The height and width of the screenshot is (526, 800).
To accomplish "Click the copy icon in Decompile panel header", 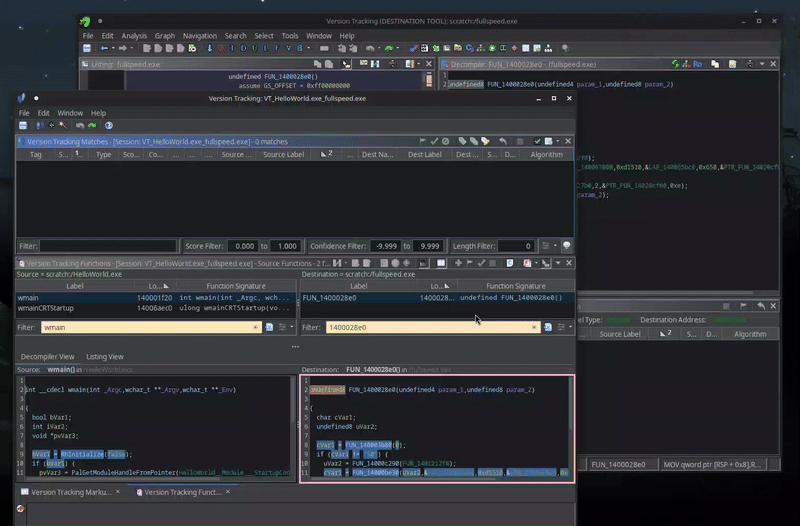I will coord(715,64).
